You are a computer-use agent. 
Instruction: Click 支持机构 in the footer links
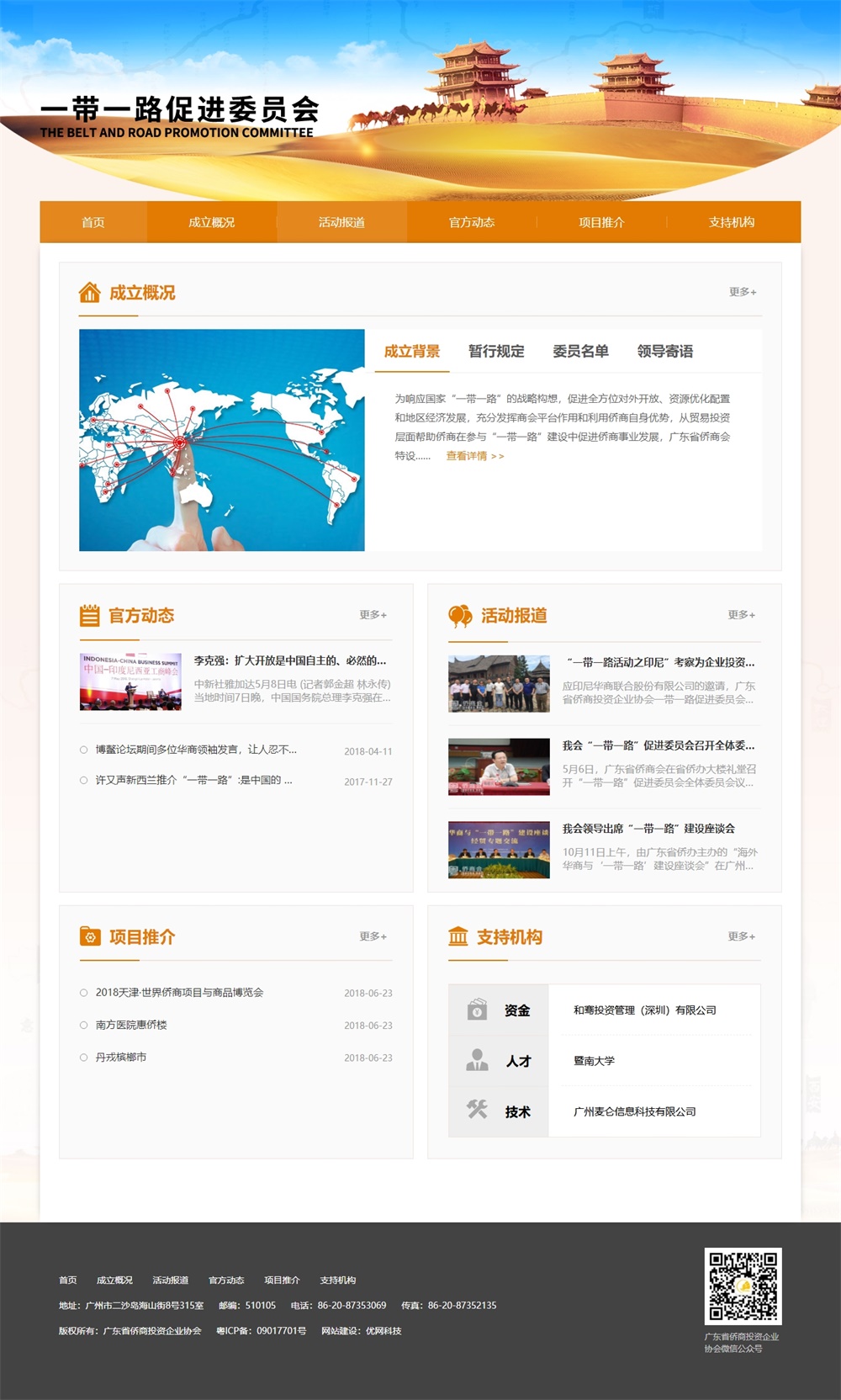coord(338,1280)
